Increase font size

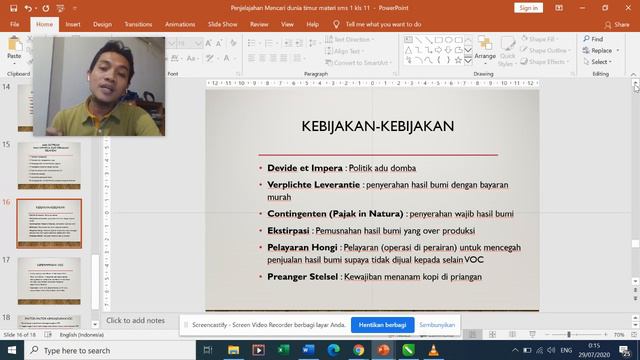click(209, 43)
